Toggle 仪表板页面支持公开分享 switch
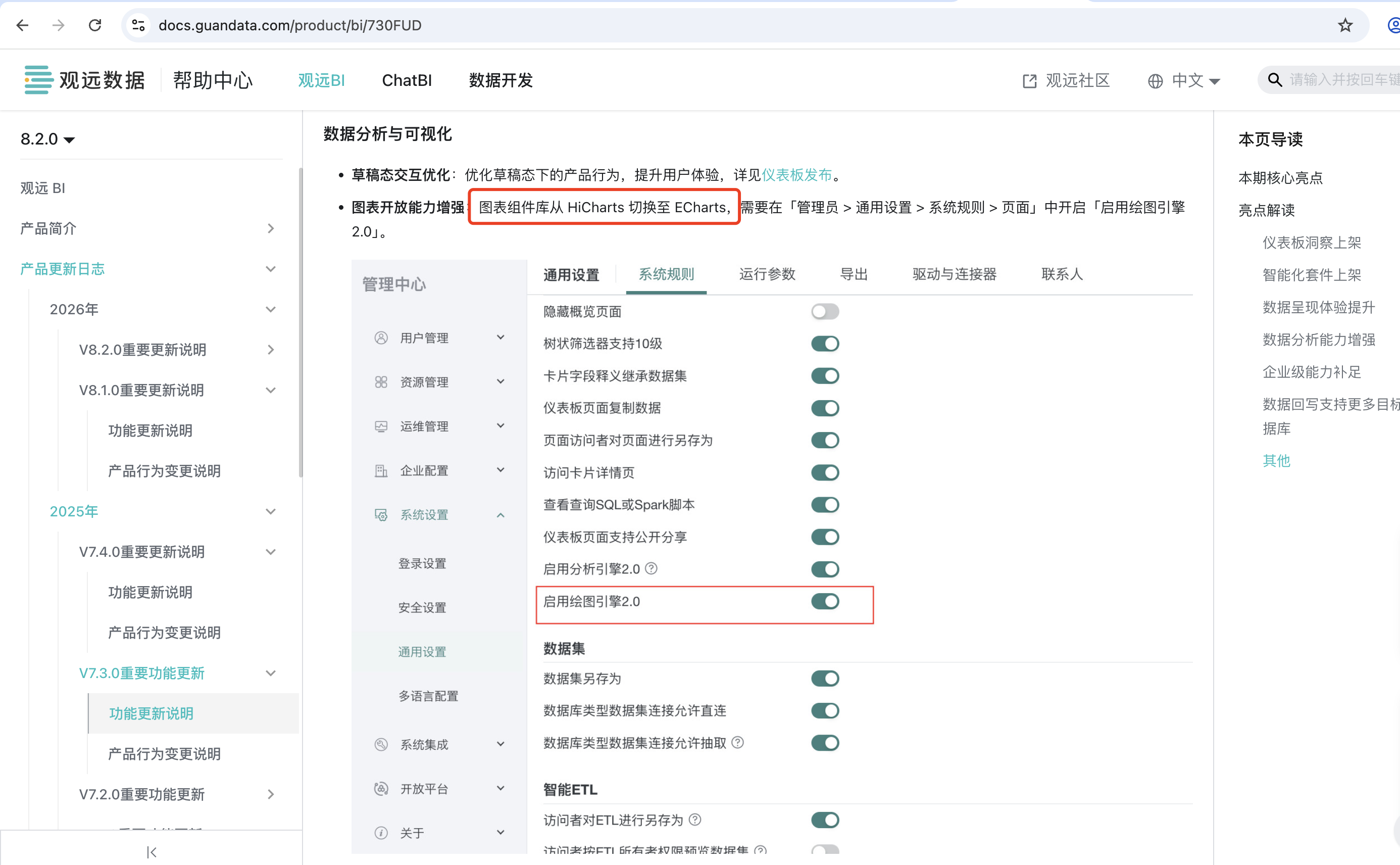1400x865 pixels. pos(825,537)
